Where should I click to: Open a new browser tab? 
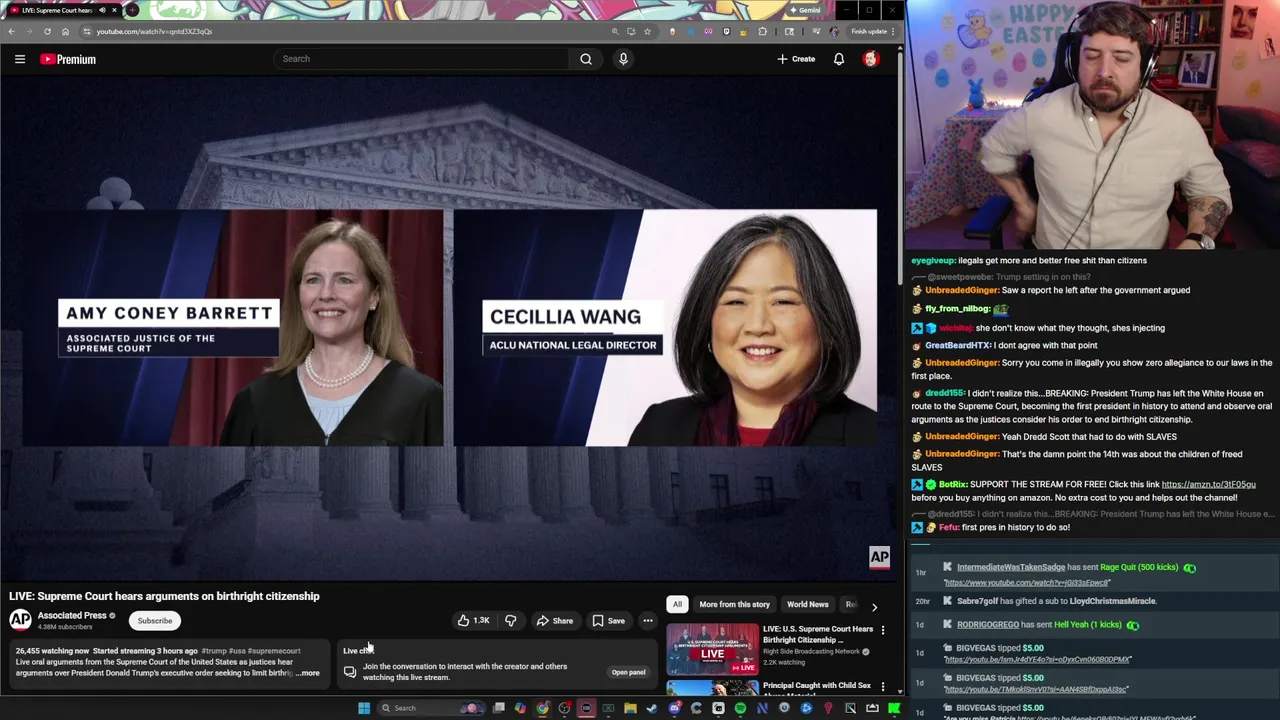click(x=132, y=10)
